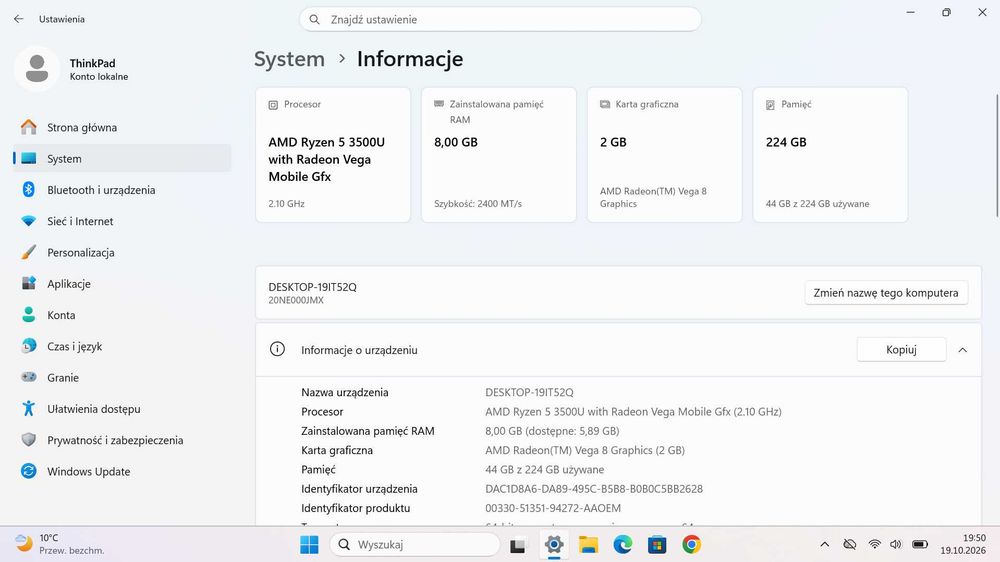This screenshot has height=562, width=1000.
Task: Go back with the arrow button
Action: 18,19
